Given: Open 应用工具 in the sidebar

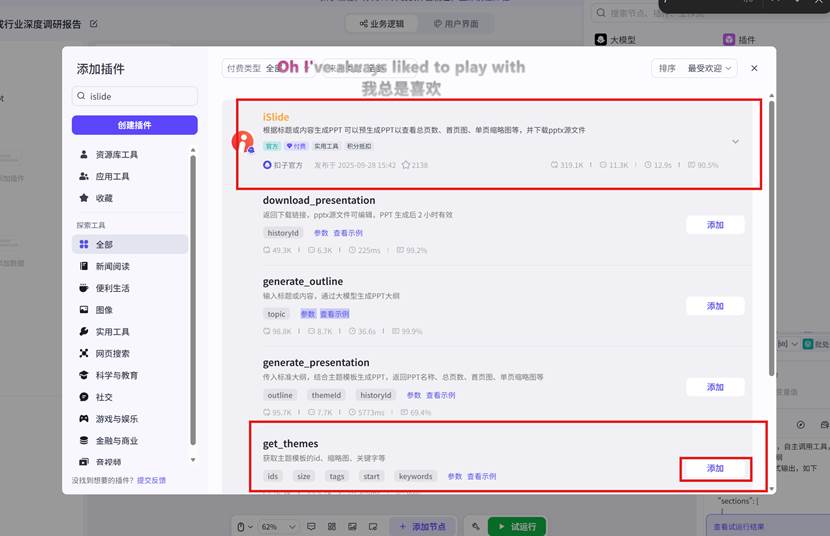Looking at the screenshot, I should 132,176.
